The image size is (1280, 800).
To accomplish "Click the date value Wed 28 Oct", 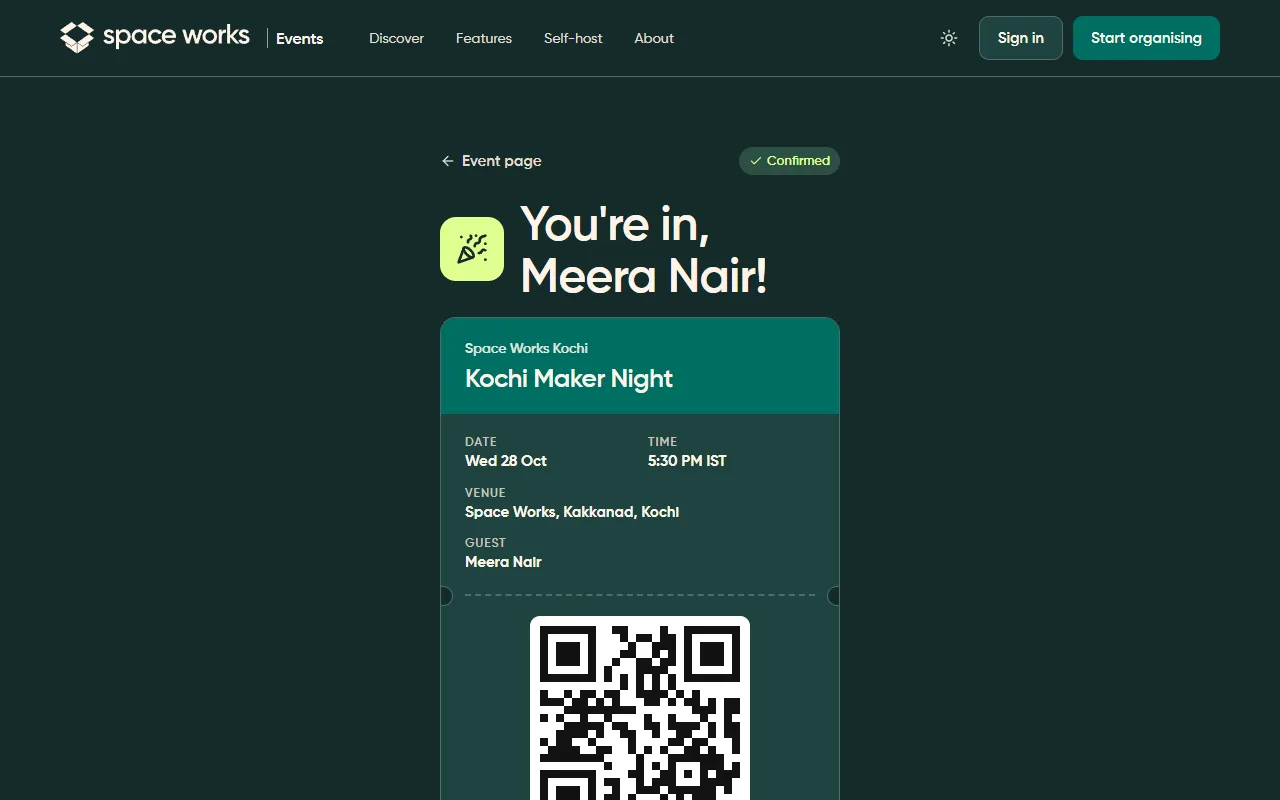I will 506,461.
